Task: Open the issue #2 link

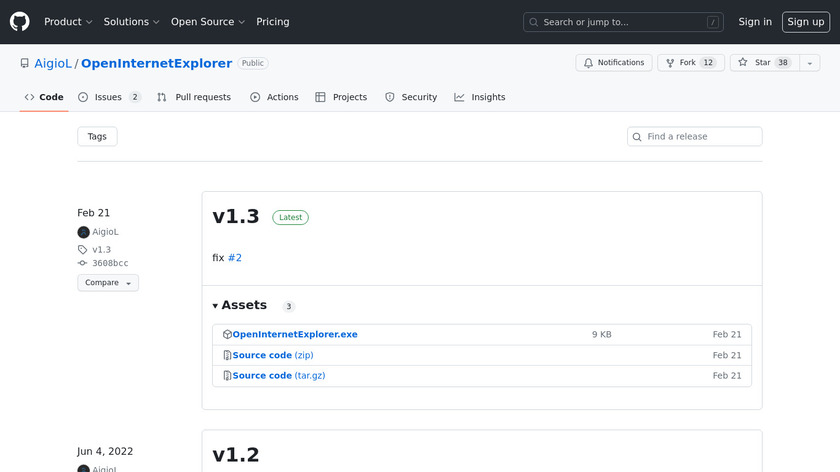Action: coord(235,257)
